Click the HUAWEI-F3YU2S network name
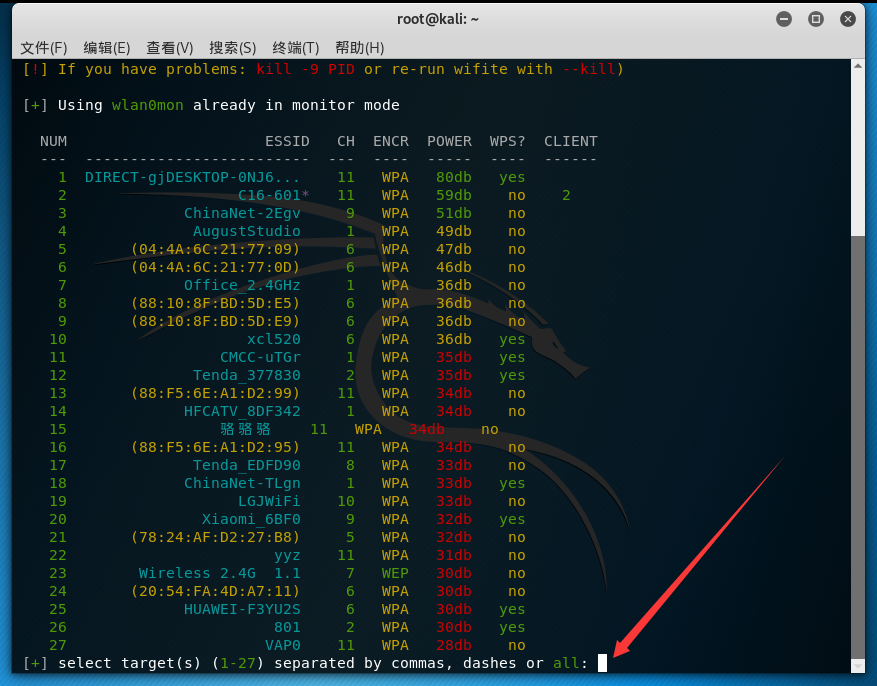 click(242, 609)
